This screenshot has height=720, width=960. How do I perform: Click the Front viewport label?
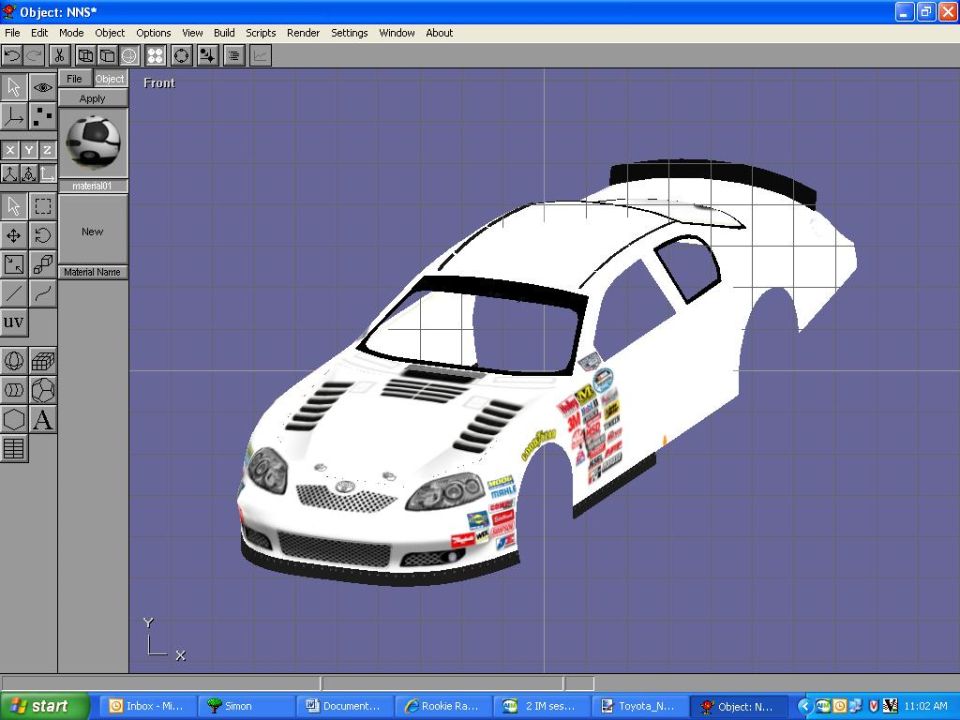pos(159,83)
